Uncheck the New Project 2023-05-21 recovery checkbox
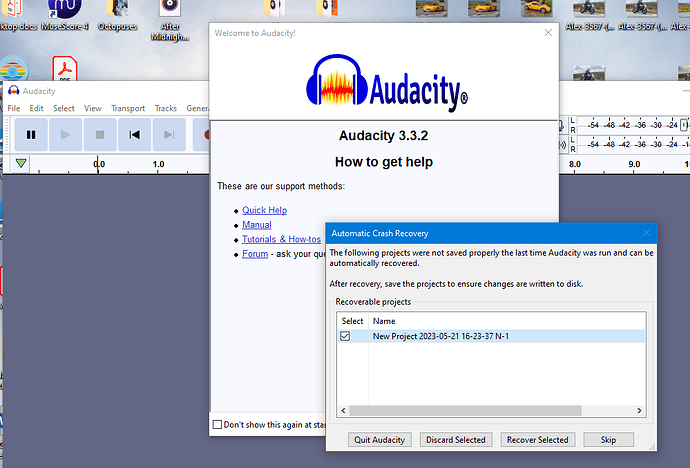 [x=345, y=336]
